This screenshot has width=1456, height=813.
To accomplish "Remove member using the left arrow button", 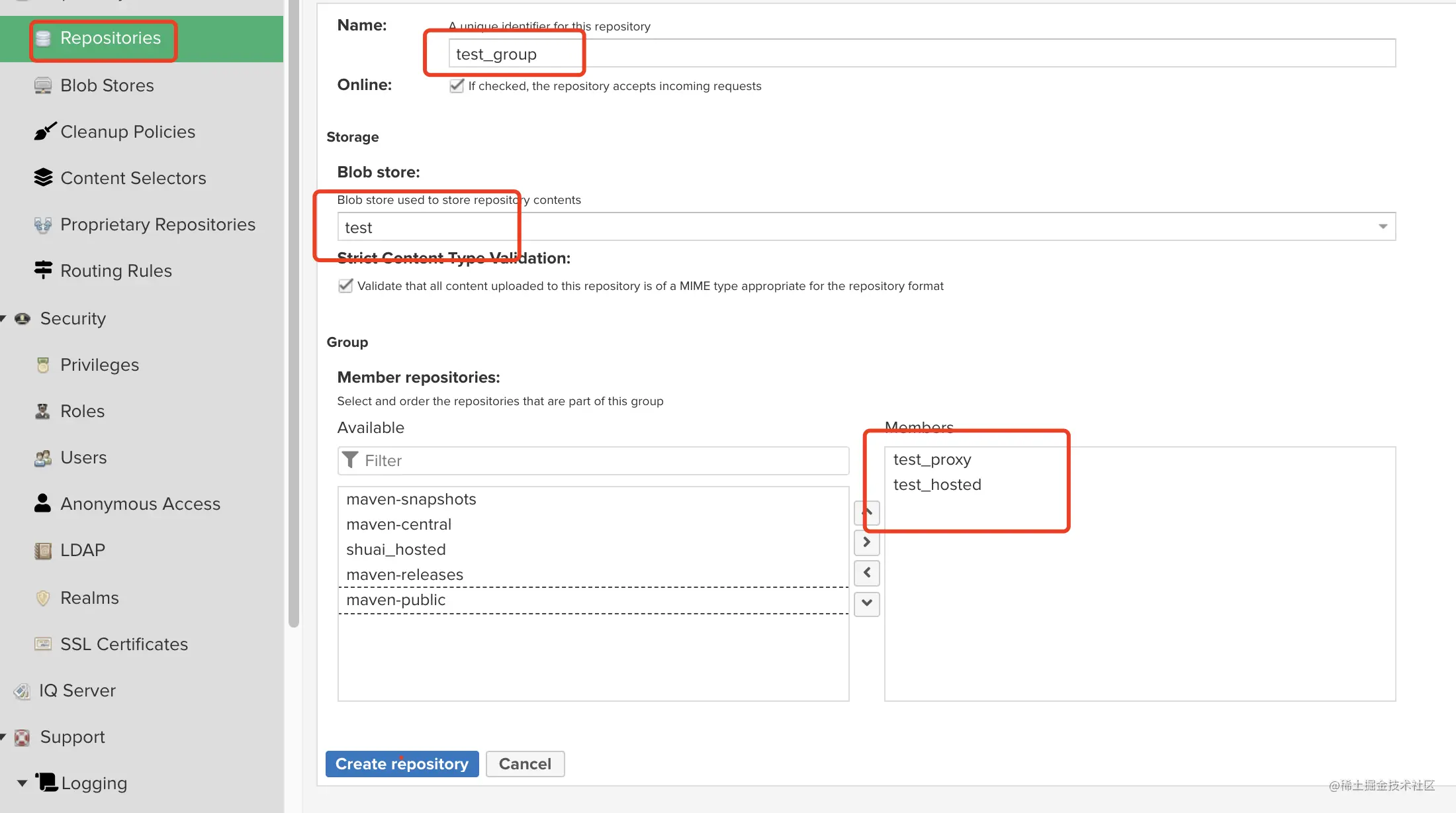I will click(867, 573).
